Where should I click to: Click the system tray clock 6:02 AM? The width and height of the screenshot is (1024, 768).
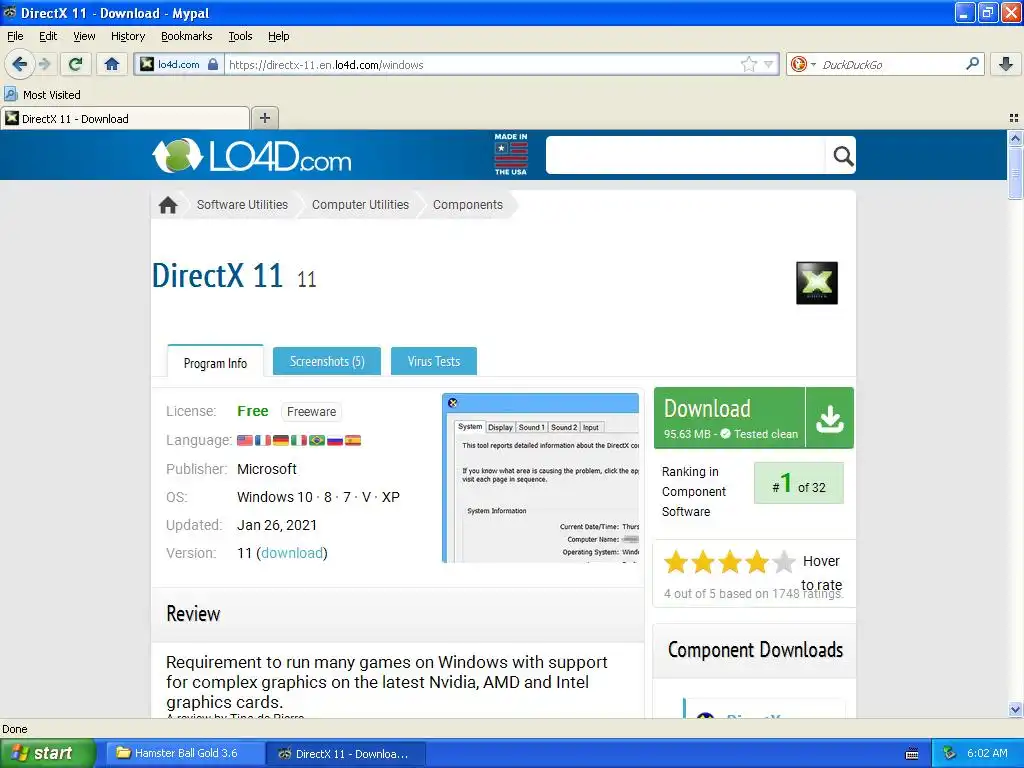point(987,753)
